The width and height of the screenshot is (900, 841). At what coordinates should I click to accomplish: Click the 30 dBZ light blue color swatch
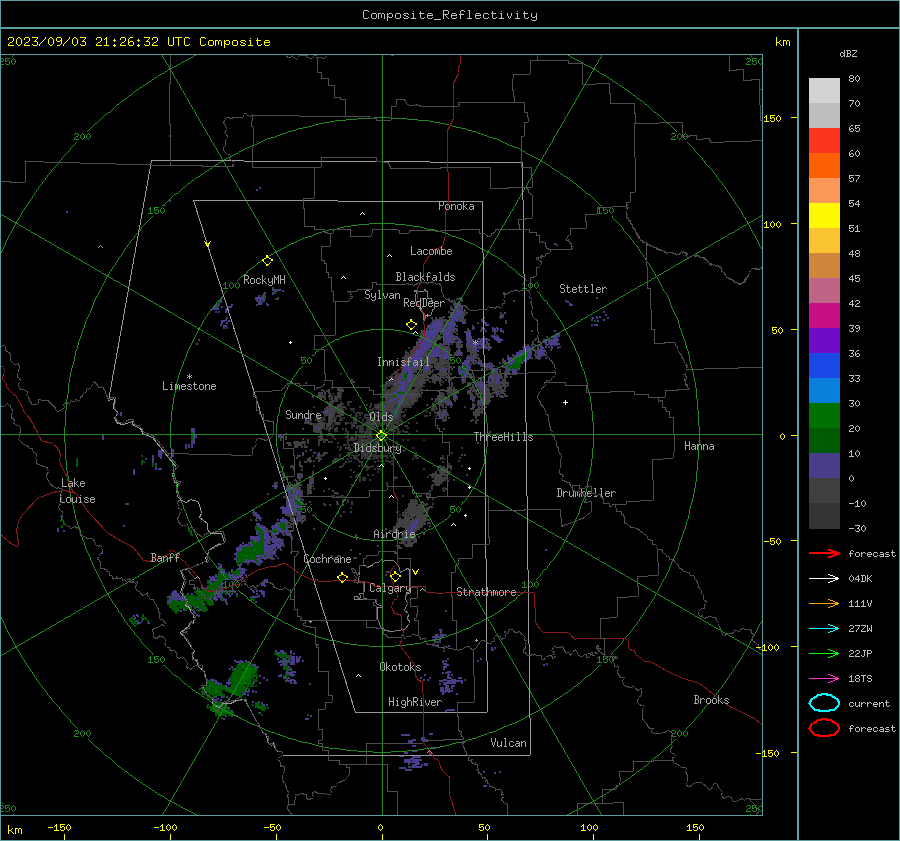click(x=824, y=390)
